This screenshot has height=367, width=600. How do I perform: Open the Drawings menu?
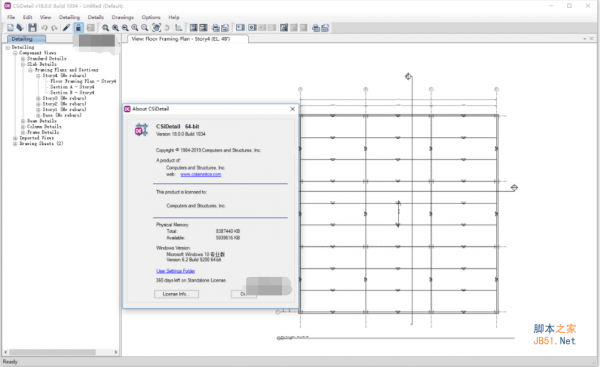(122, 17)
